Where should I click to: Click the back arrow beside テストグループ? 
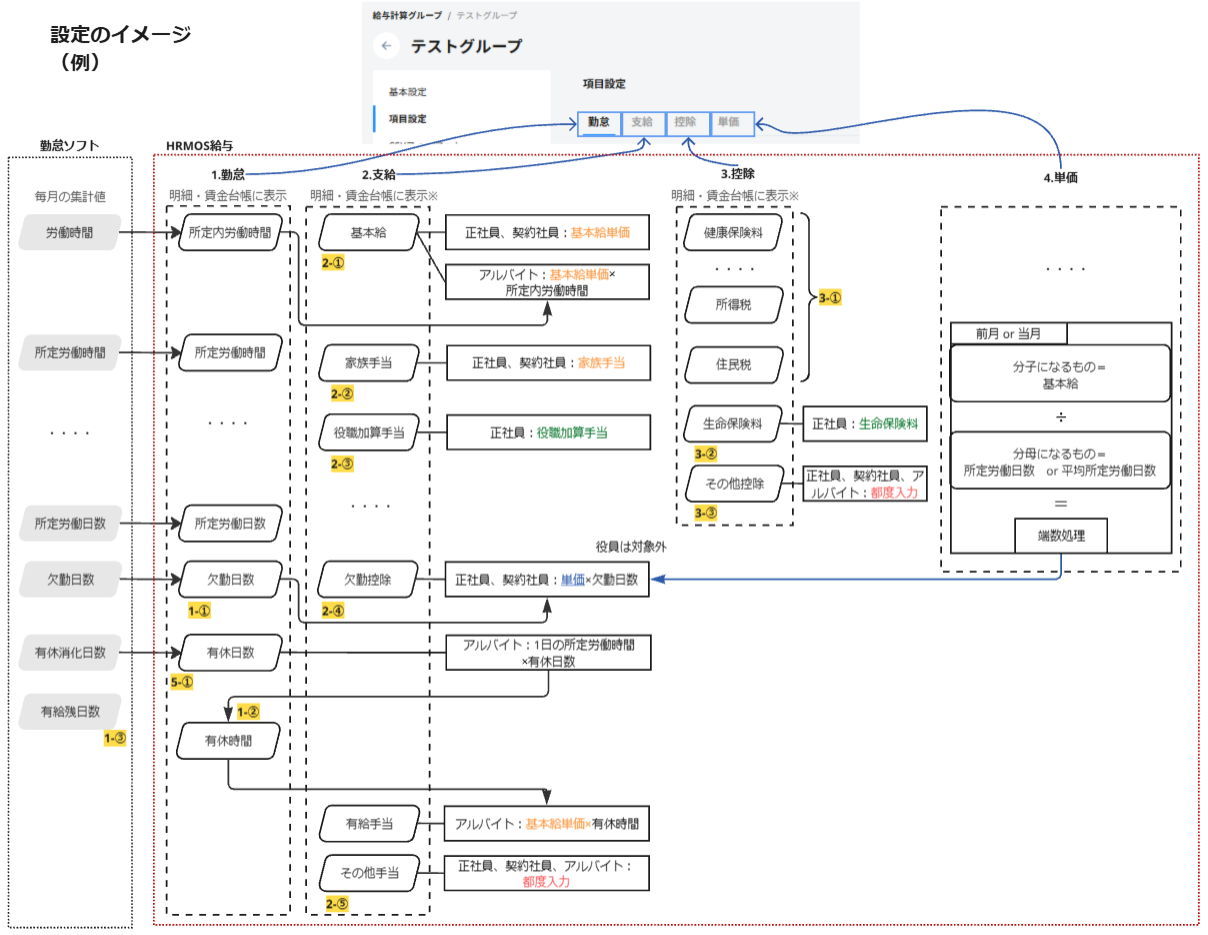click(387, 46)
